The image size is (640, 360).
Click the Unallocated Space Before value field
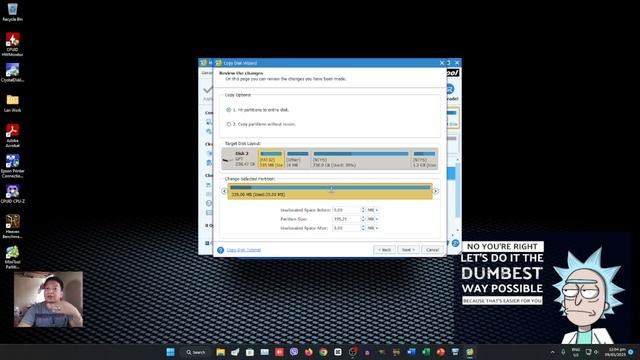pos(346,210)
